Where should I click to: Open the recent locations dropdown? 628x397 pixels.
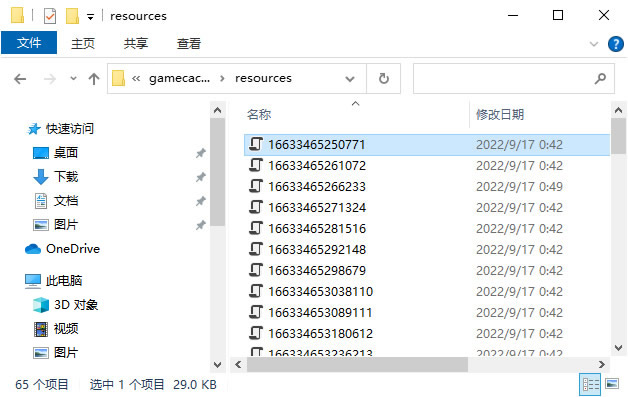pos(73,79)
